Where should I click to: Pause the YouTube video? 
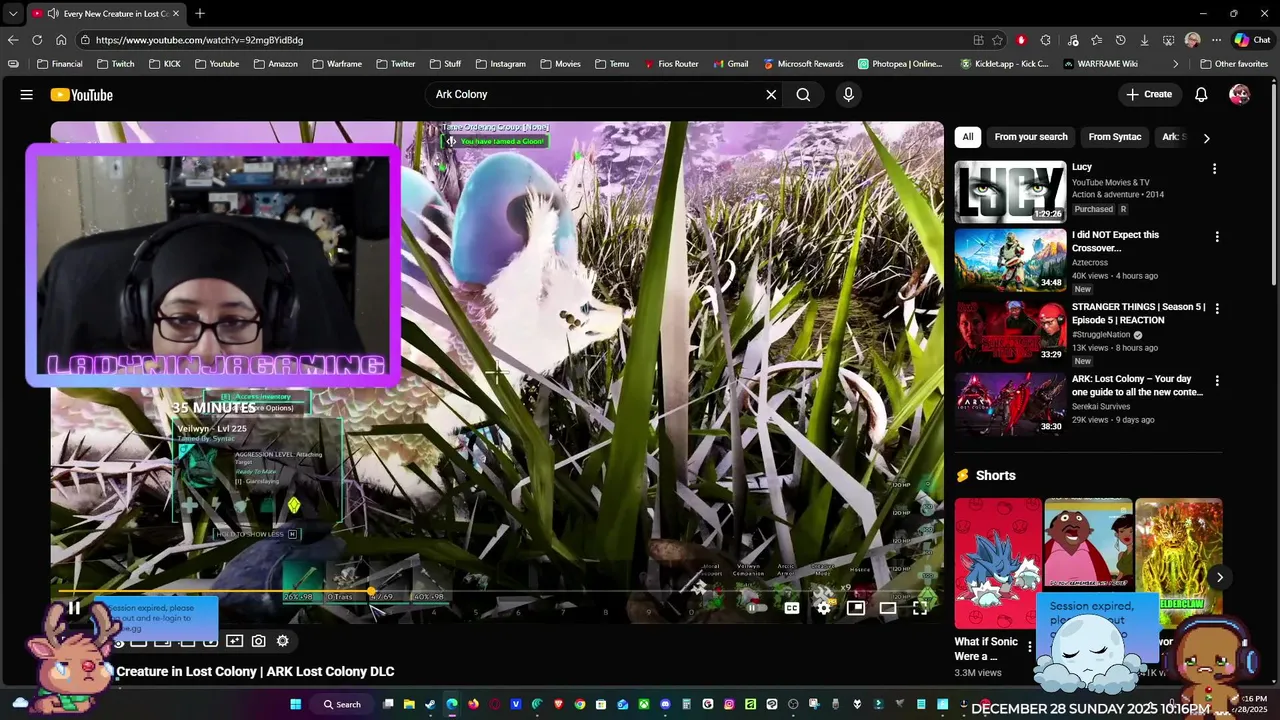[x=74, y=607]
